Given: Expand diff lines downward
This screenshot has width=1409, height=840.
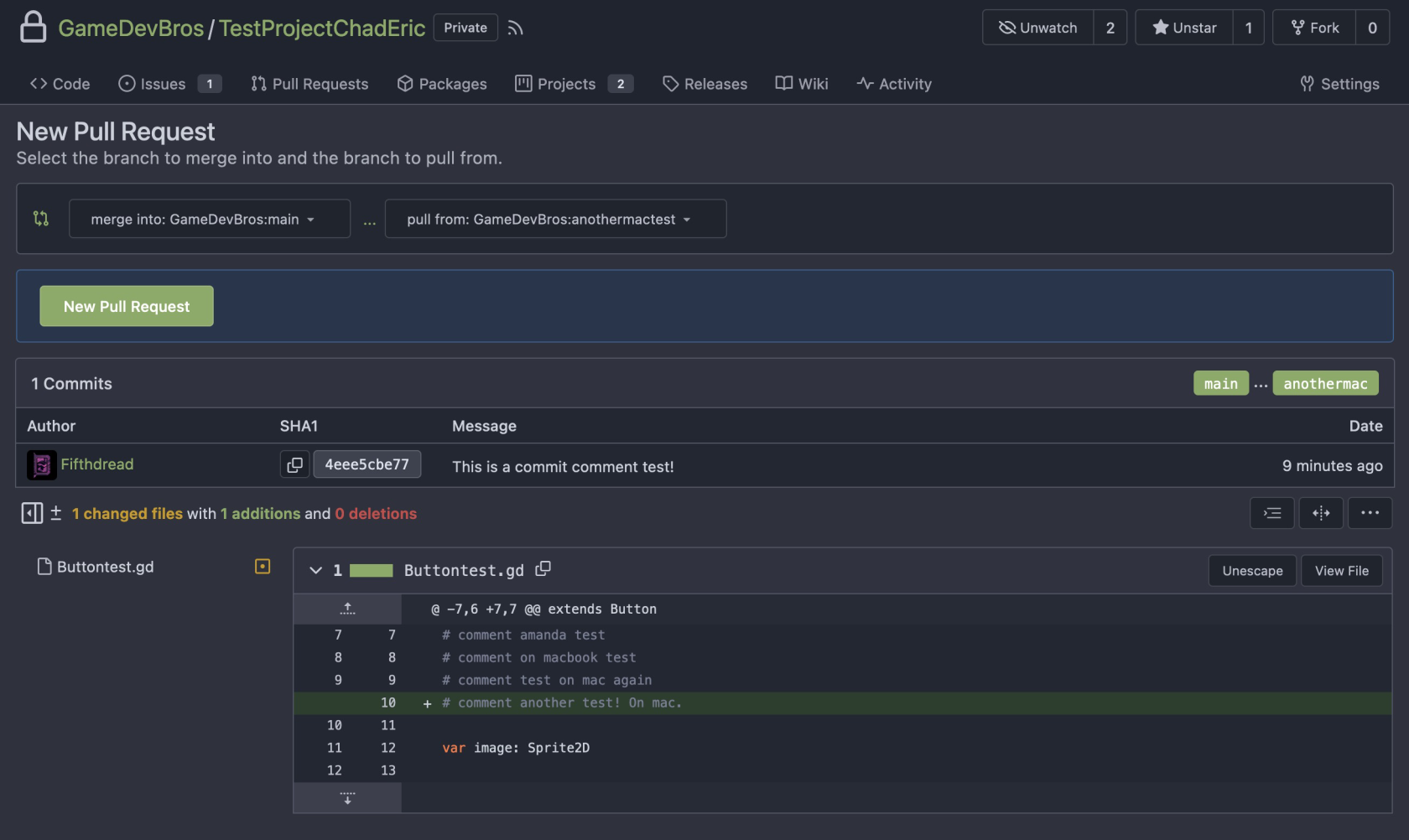Looking at the screenshot, I should pyautogui.click(x=347, y=797).
